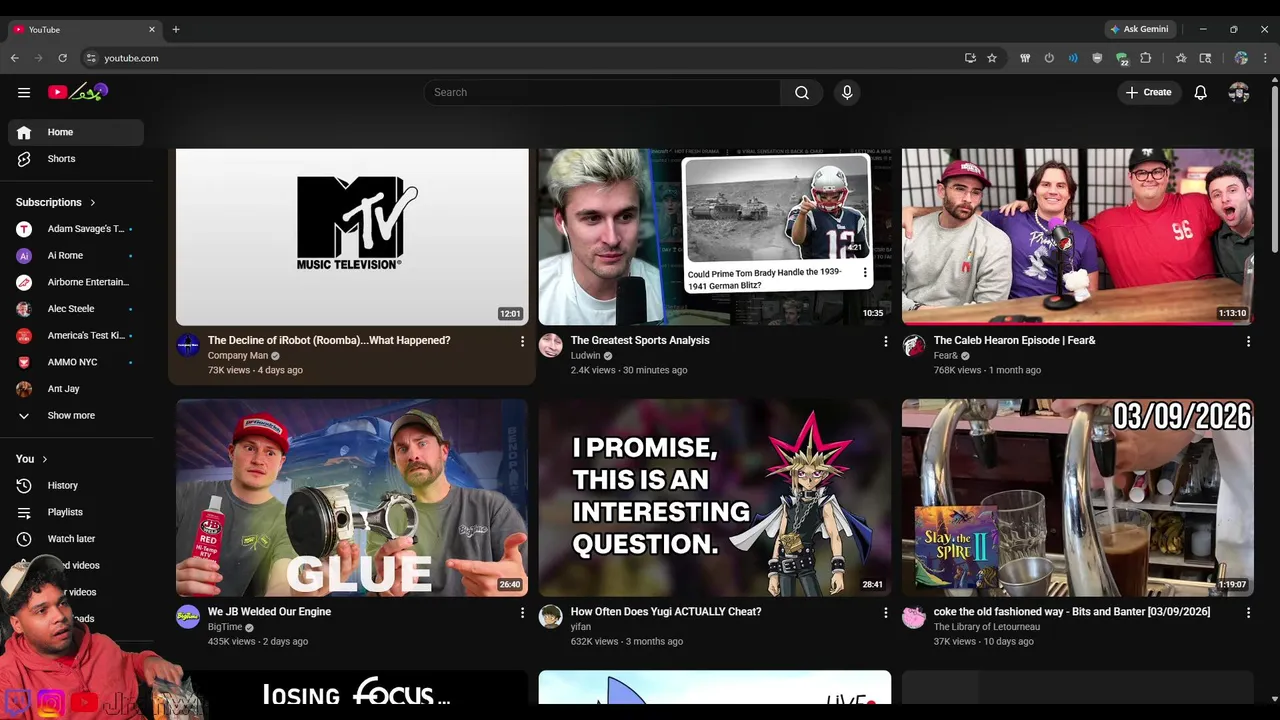
Task: Open options for We JB Welded Our Engine
Action: point(522,613)
